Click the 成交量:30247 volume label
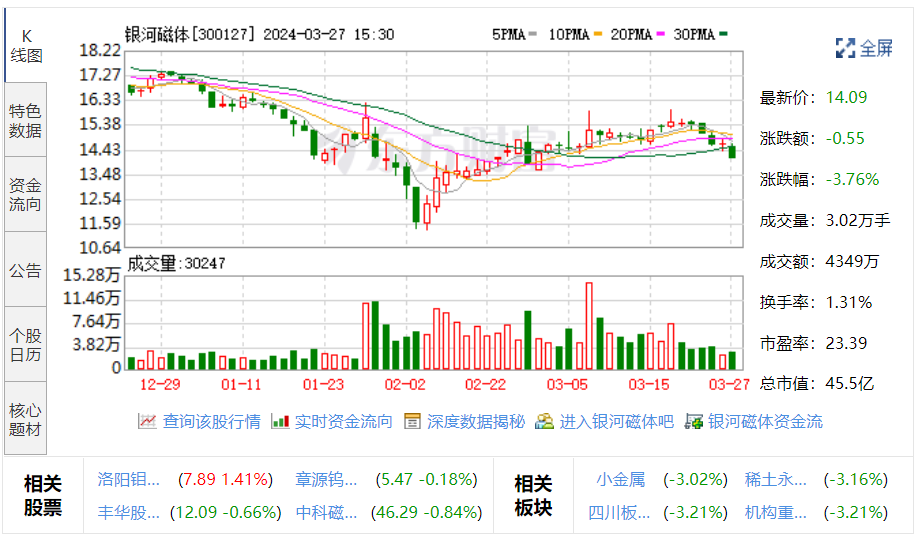Image resolution: width=917 pixels, height=540 pixels. tap(176, 264)
